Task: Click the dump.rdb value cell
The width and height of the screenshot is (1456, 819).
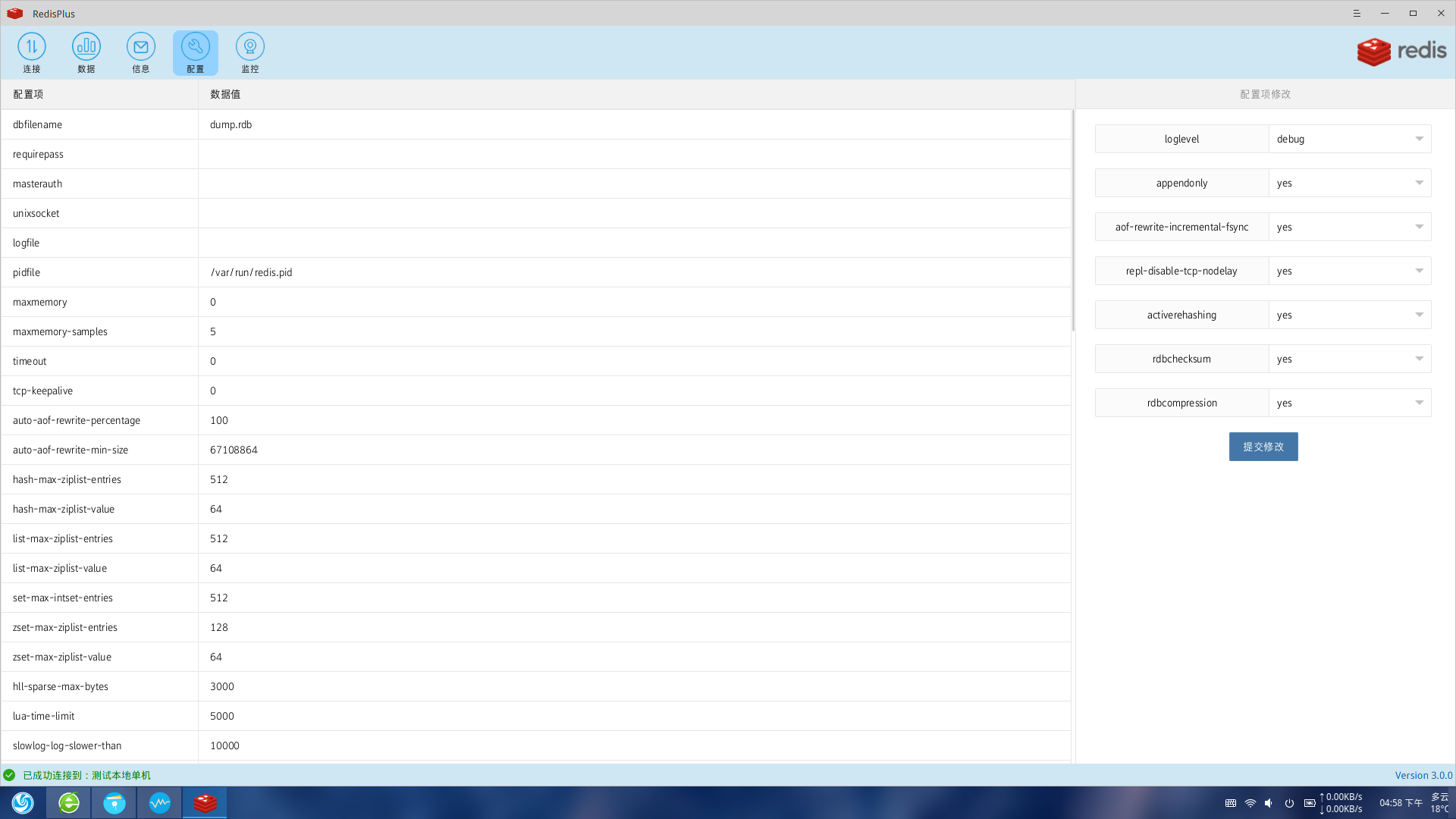Action: pos(635,124)
